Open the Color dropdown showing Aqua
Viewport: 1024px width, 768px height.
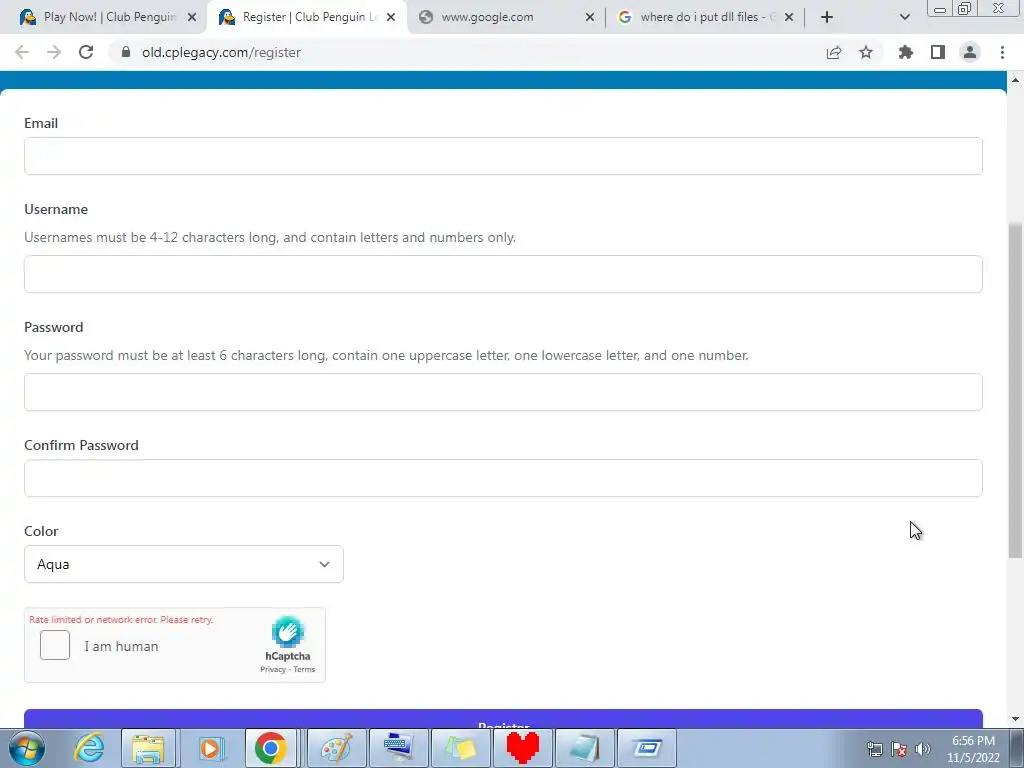[x=184, y=564]
